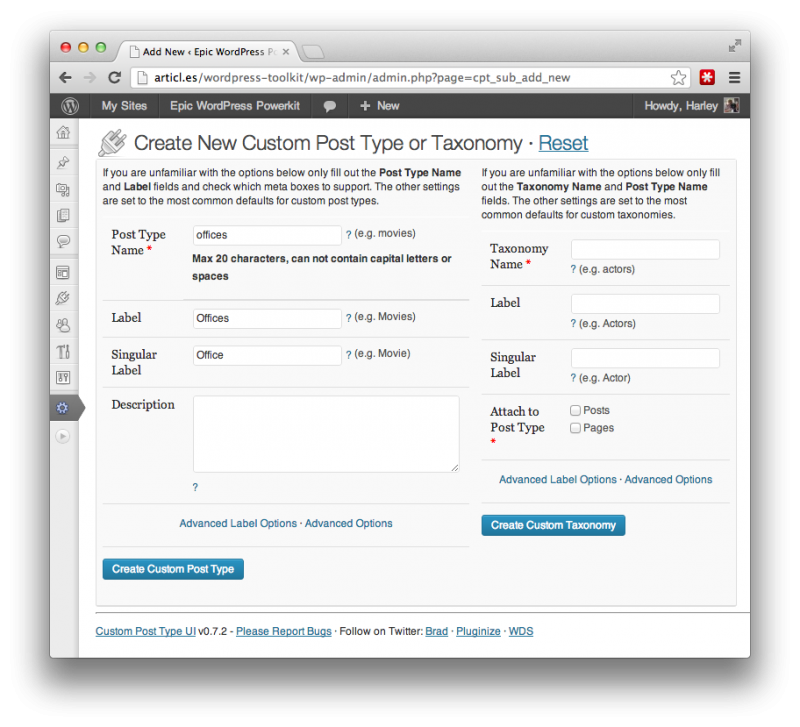Image resolution: width=800 pixels, height=727 pixels.
Task: Select the active Custom Post Types gear icon
Action: click(62, 408)
